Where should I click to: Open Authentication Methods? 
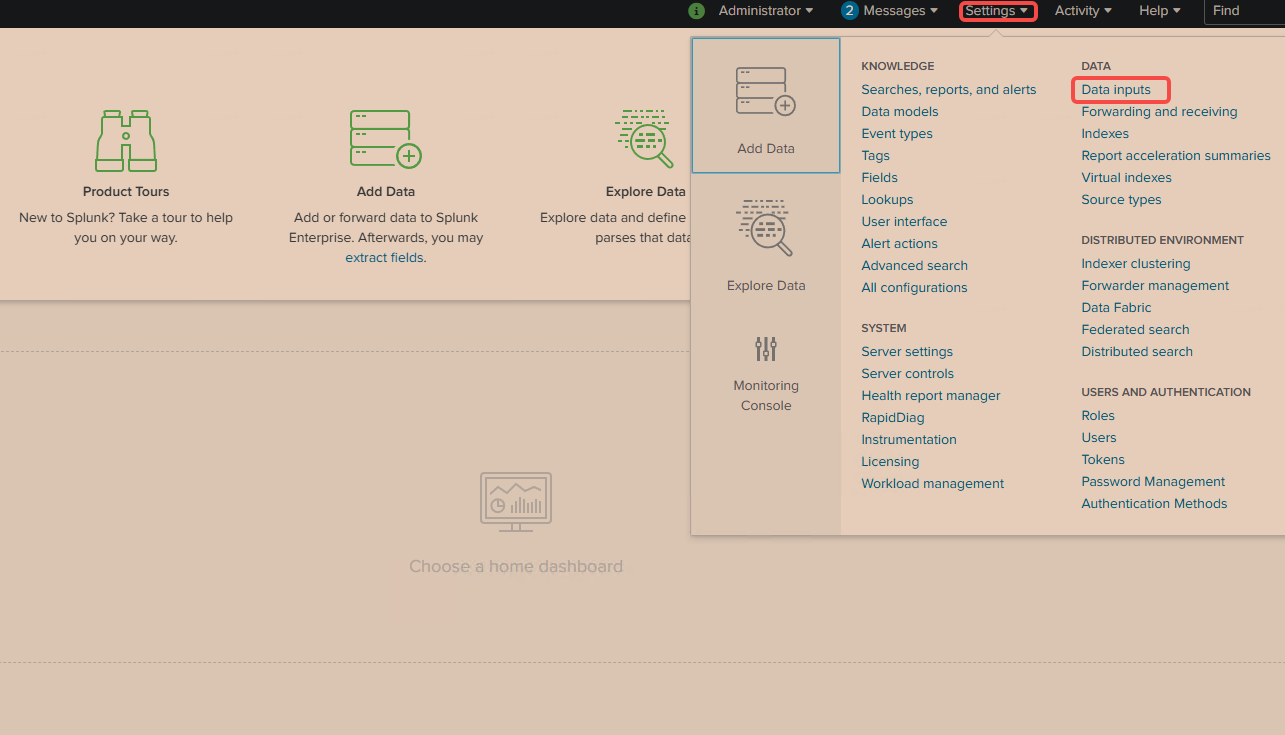tap(1154, 504)
